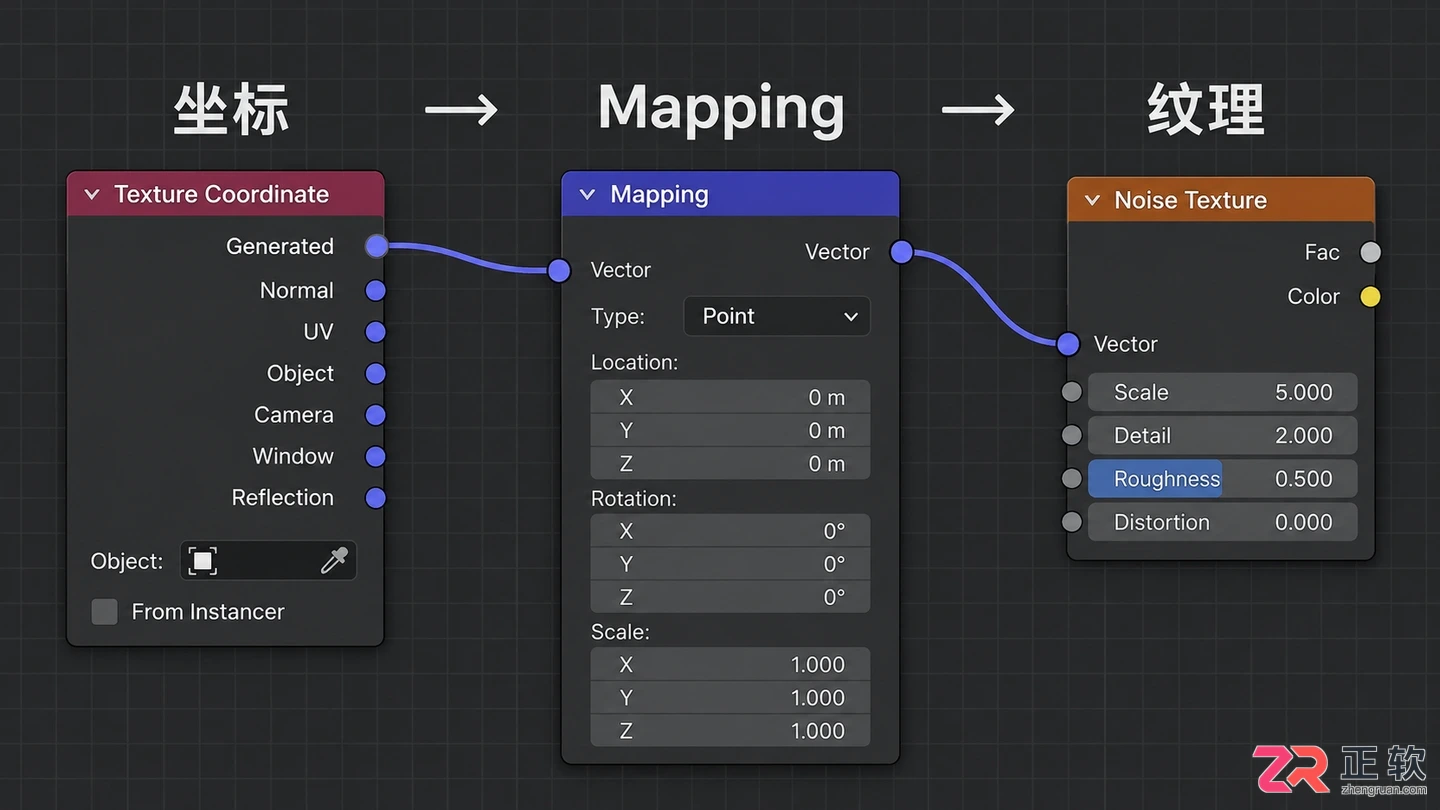Click the Noise Texture node title
This screenshot has width=1440, height=810.
tap(1190, 200)
